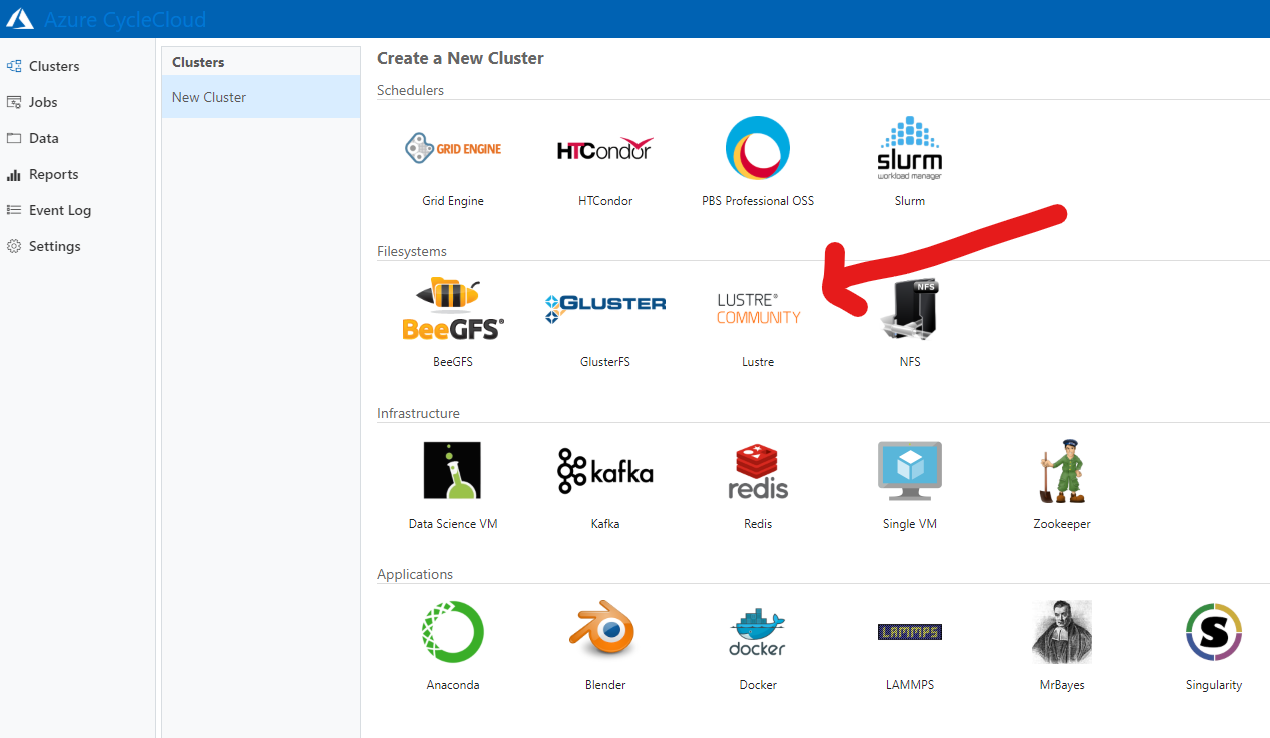This screenshot has height=738, width=1270.
Task: Select the Grid Engine scheduler icon
Action: click(453, 149)
